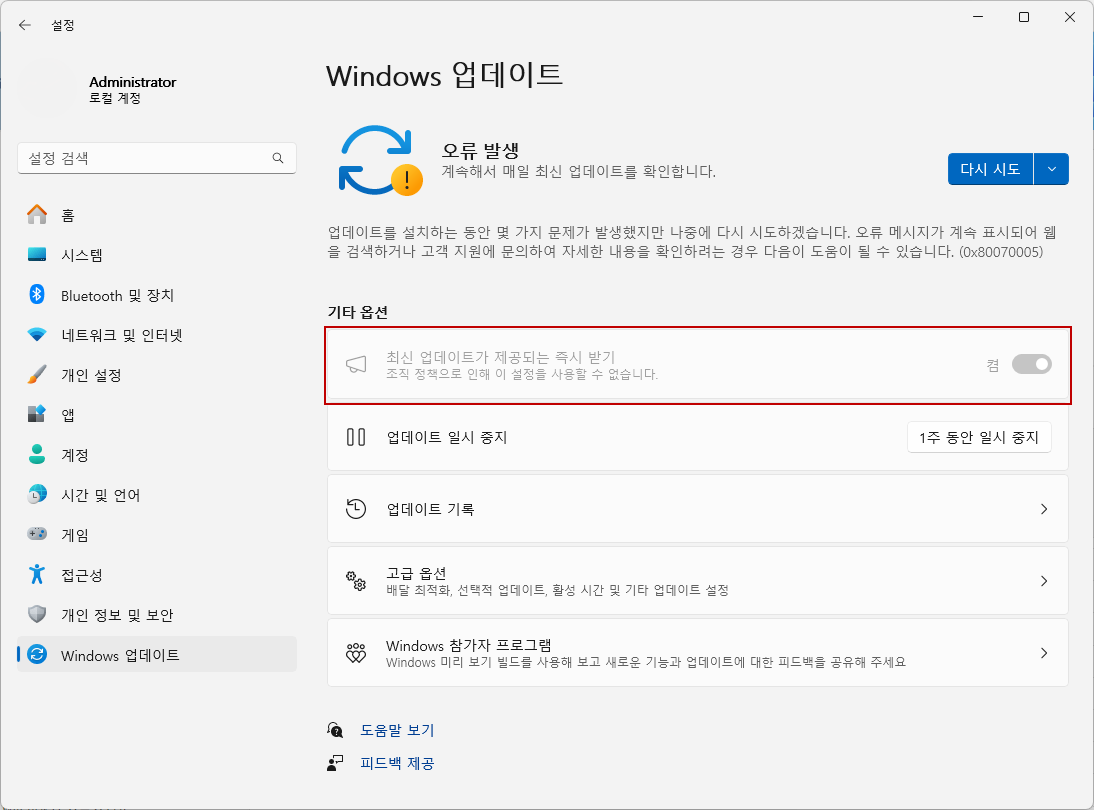
Task: Open the 고급 옵션 row
Action: [x=698, y=580]
